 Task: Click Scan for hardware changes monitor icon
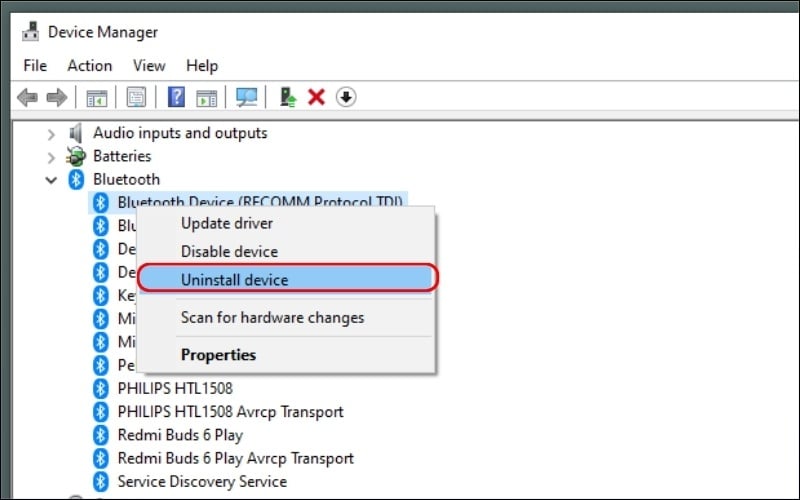point(246,97)
